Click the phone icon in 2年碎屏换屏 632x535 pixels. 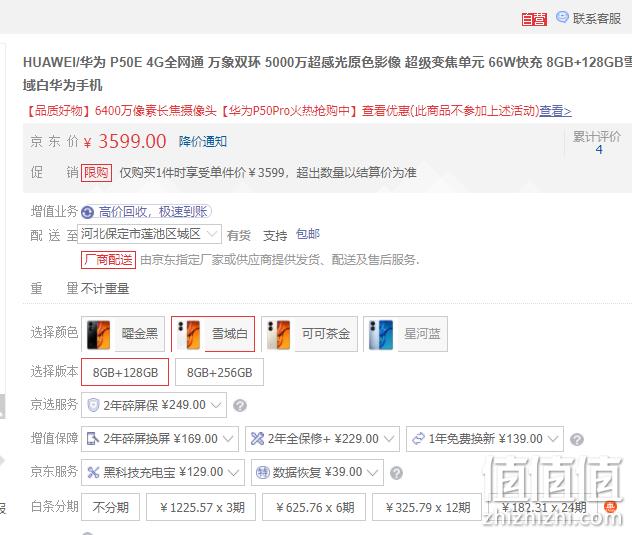93,439
